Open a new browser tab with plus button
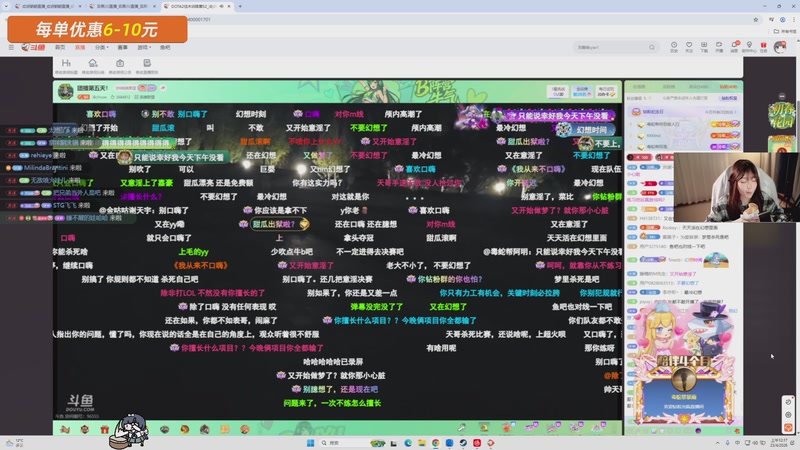 click(x=240, y=6)
